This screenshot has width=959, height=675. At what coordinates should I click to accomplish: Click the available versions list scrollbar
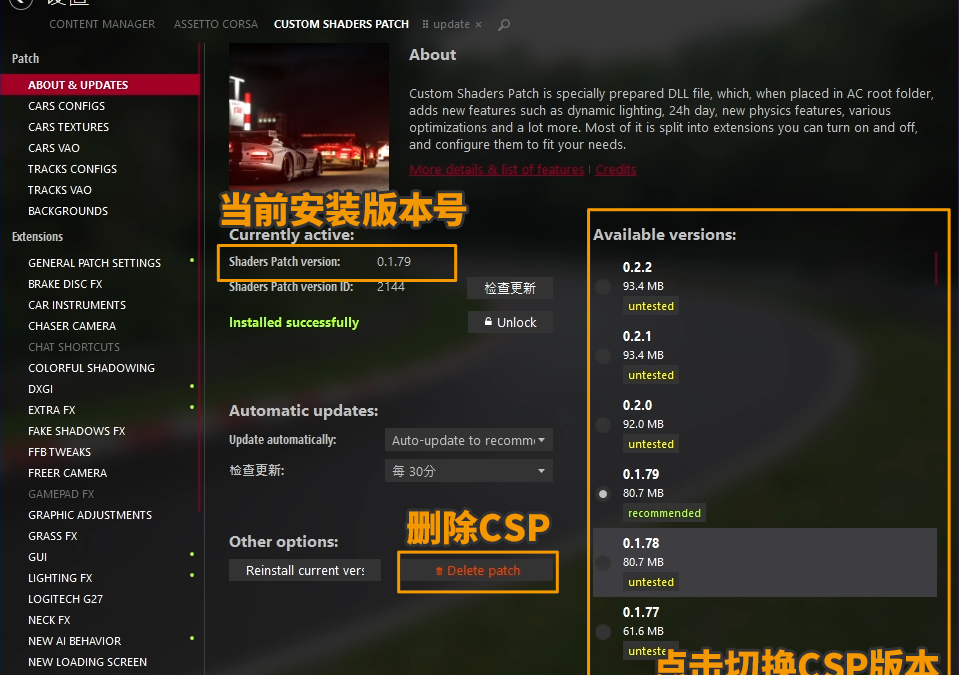pos(936,268)
